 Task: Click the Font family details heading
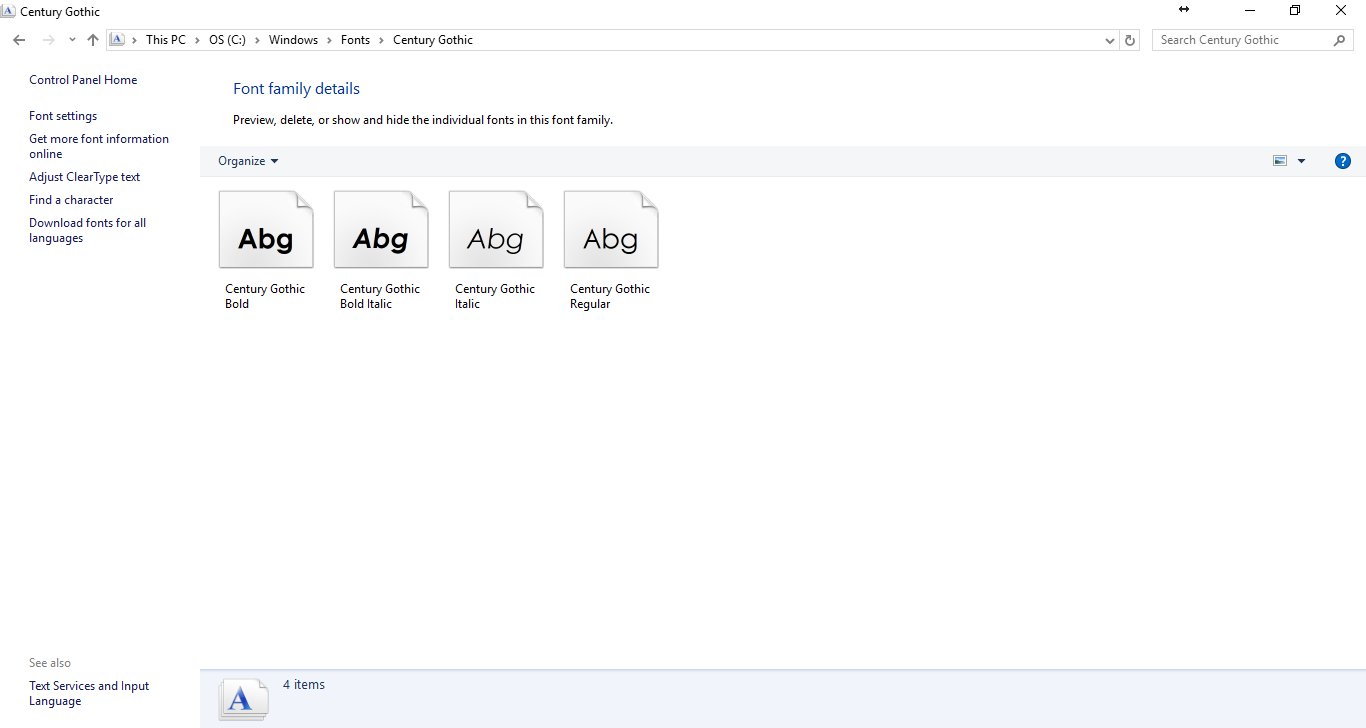pyautogui.click(x=296, y=89)
